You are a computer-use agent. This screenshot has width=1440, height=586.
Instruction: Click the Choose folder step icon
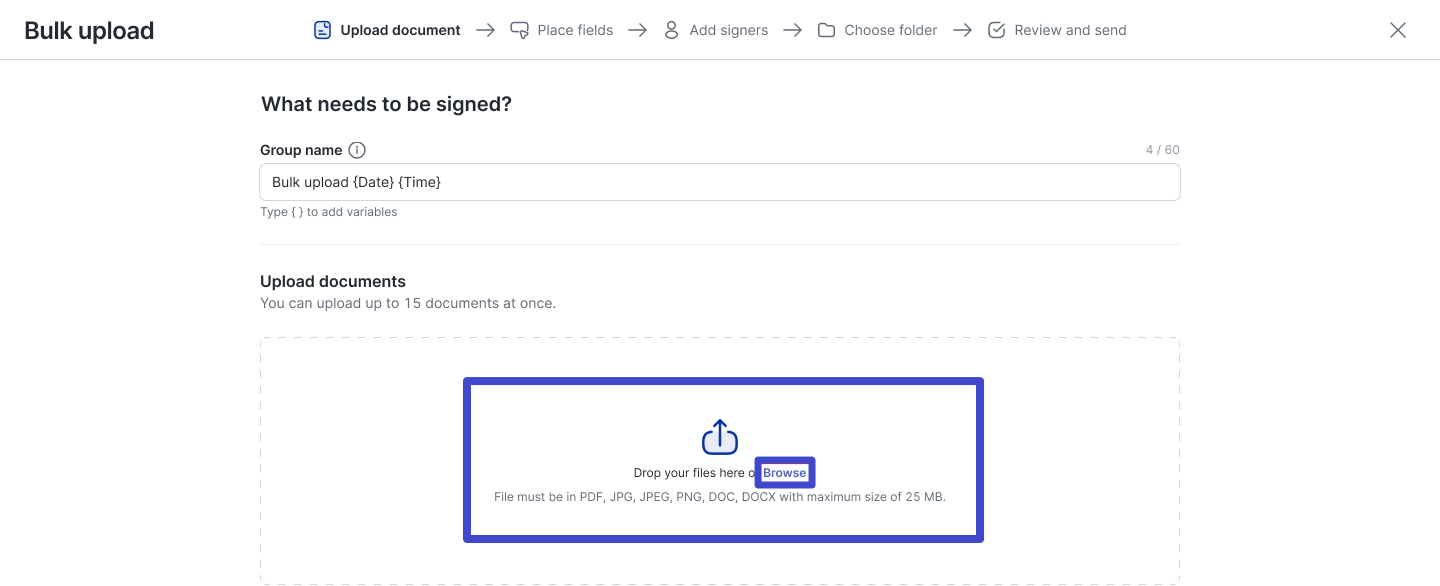tap(826, 30)
